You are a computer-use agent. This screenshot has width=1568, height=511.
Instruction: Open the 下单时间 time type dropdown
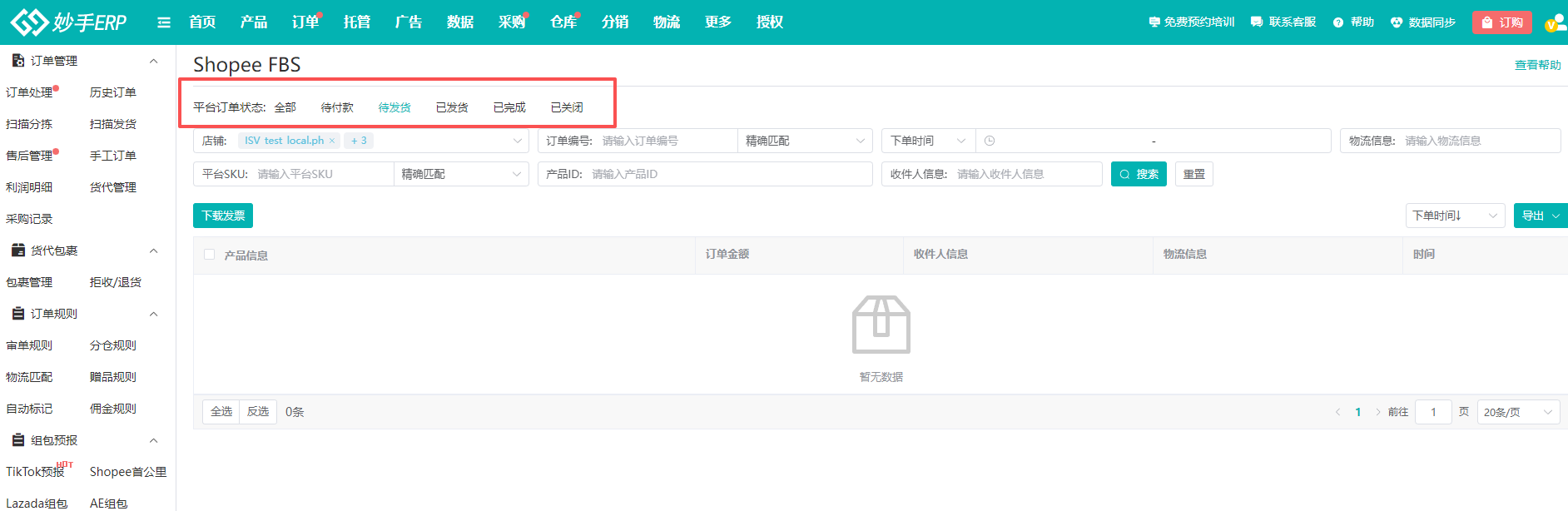[x=928, y=141]
